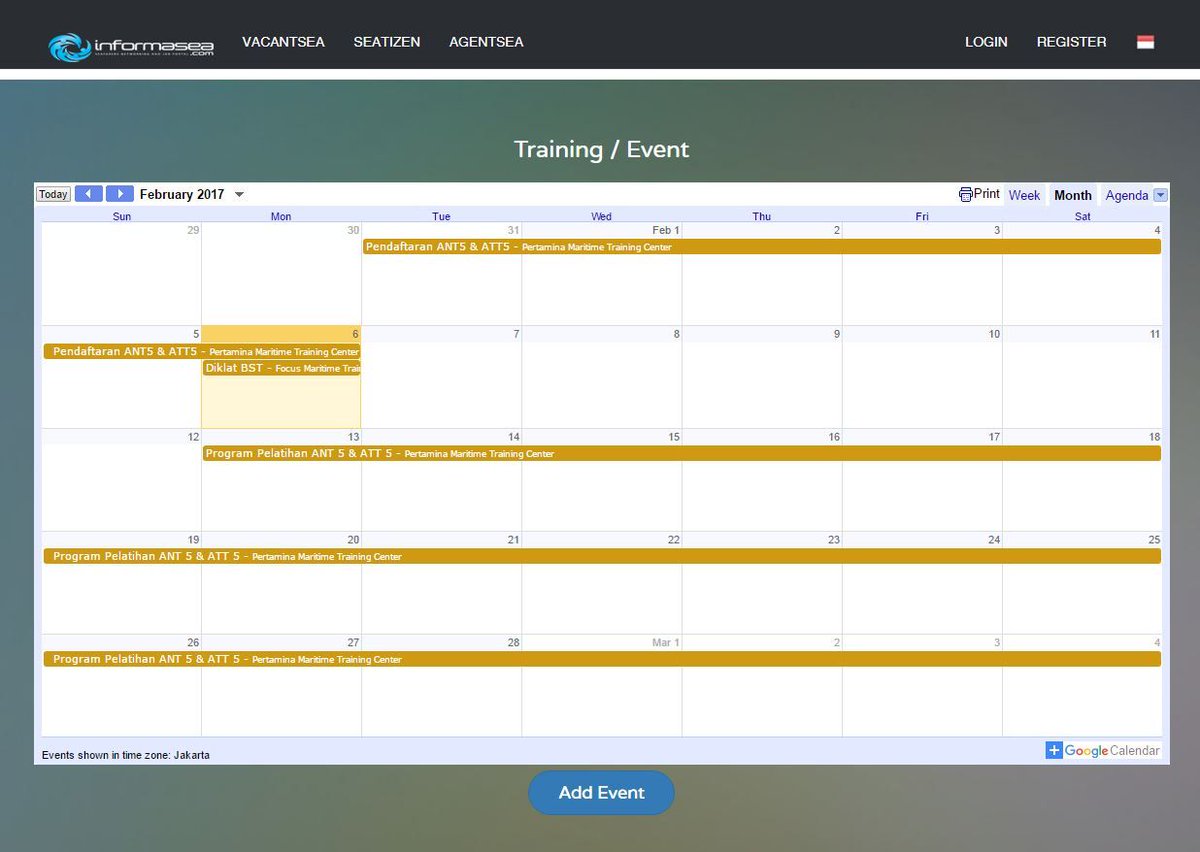Viewport: 1200px width, 852px height.
Task: Go to next month with right arrow
Action: (x=120, y=194)
